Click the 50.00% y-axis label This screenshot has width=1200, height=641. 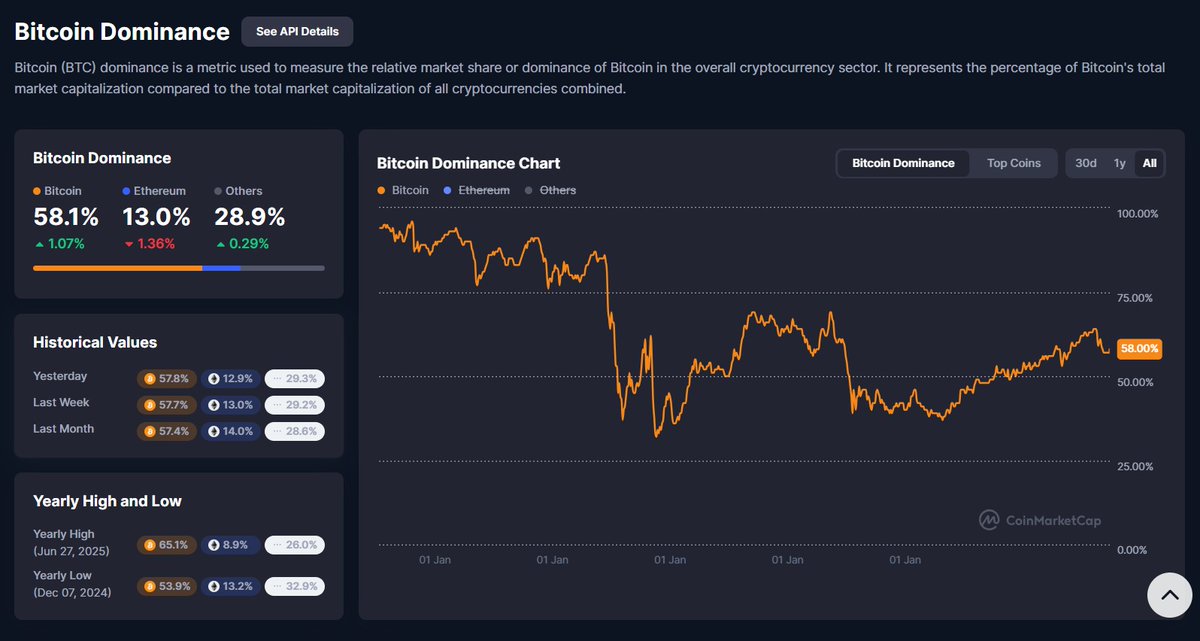[1135, 382]
